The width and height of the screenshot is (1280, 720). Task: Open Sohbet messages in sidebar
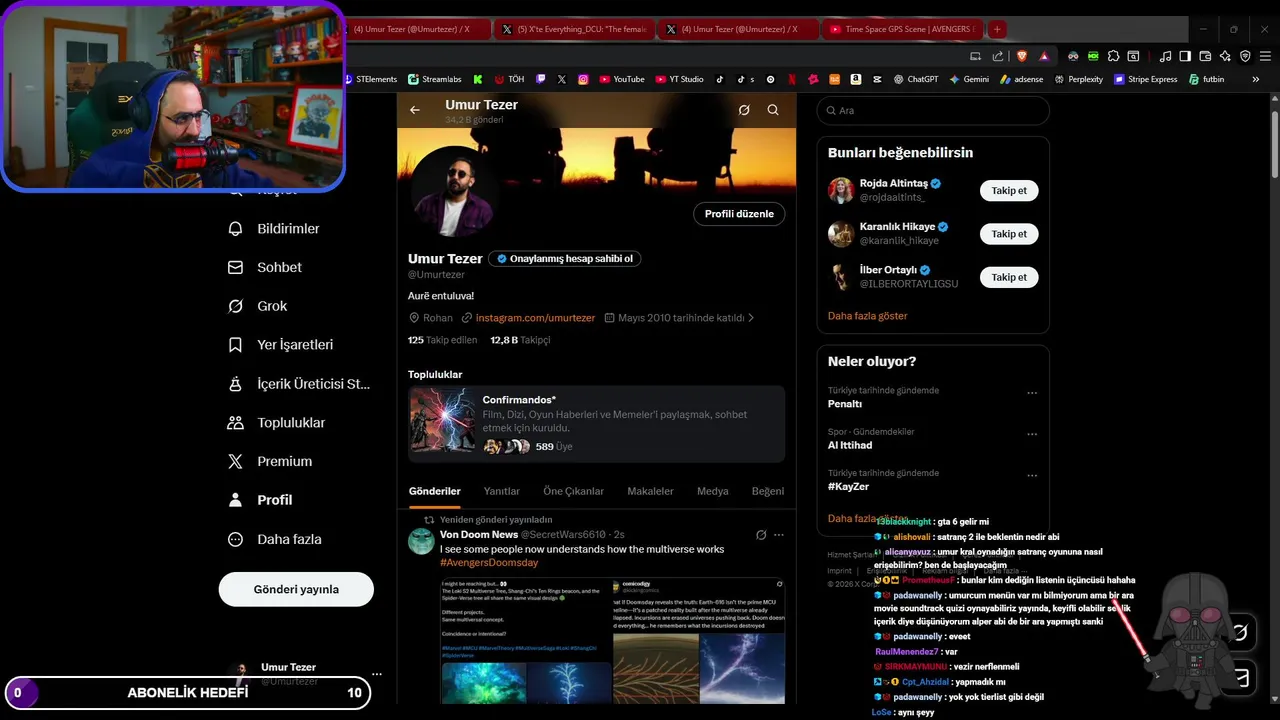coord(265,267)
